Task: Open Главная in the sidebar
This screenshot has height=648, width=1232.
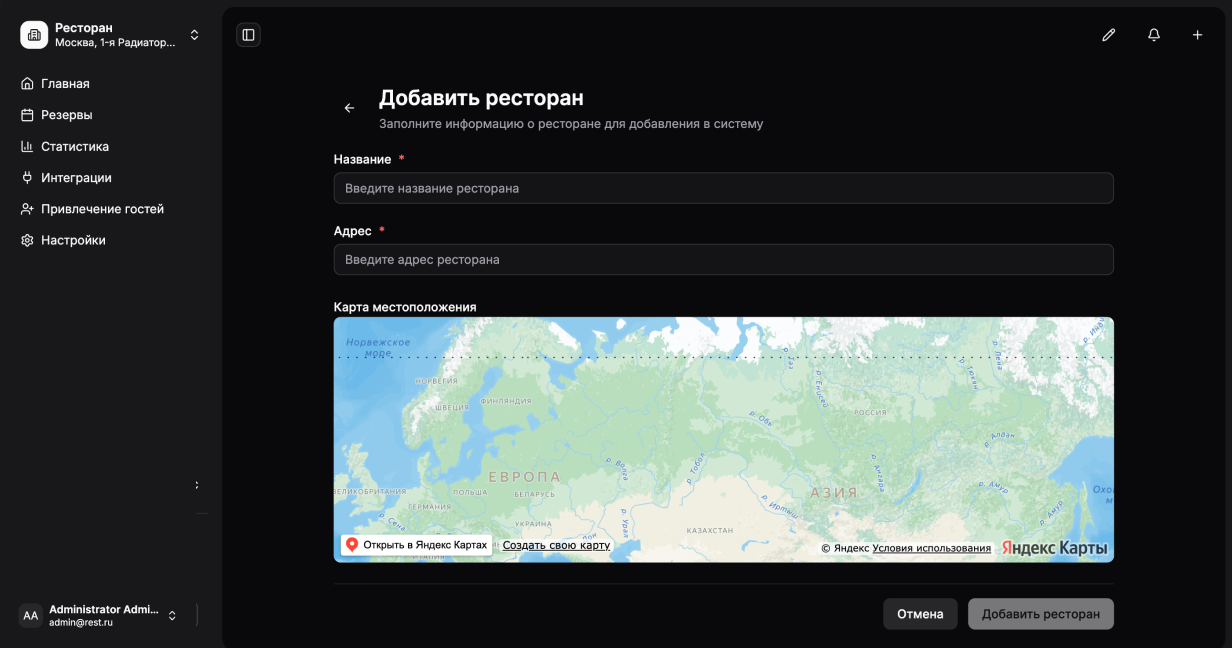Action: tap(65, 84)
